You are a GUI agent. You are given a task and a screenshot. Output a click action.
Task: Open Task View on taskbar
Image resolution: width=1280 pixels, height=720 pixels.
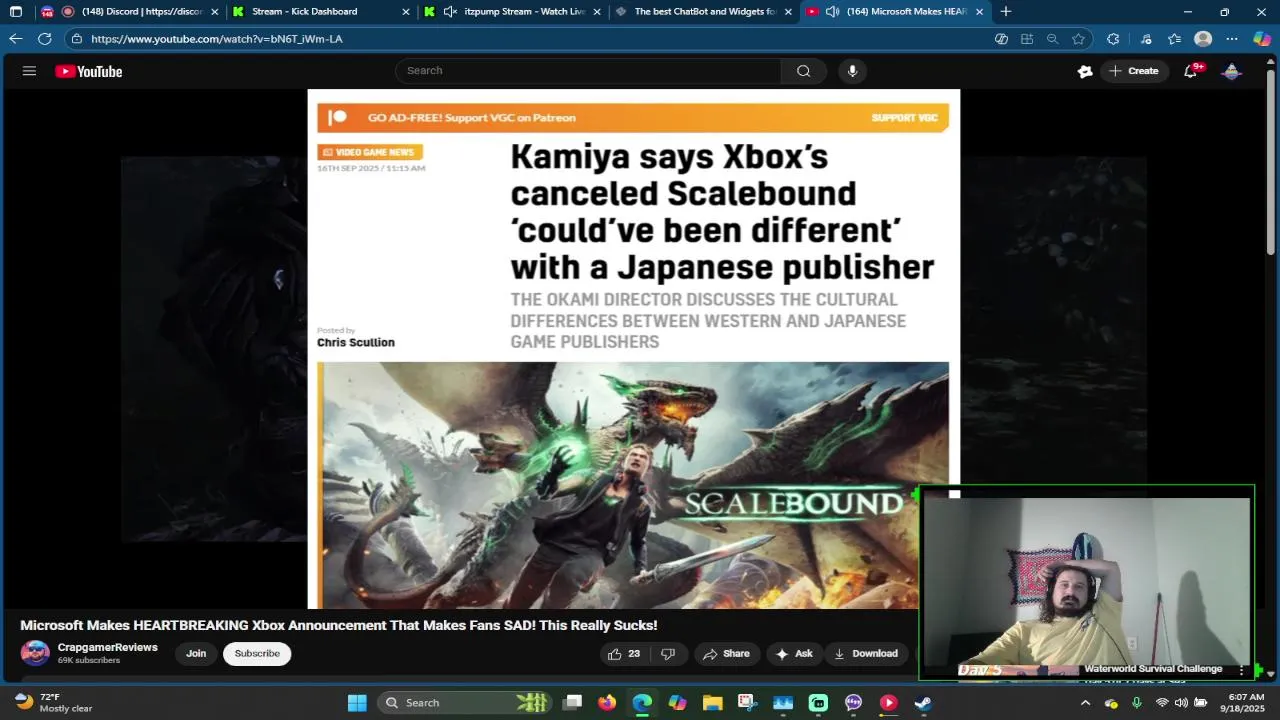click(x=572, y=703)
